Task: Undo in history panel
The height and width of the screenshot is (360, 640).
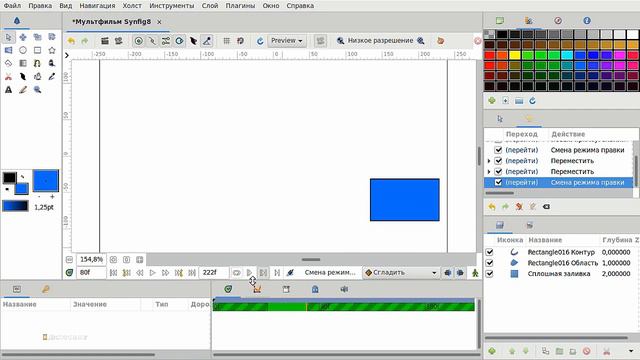Action: coord(492,207)
